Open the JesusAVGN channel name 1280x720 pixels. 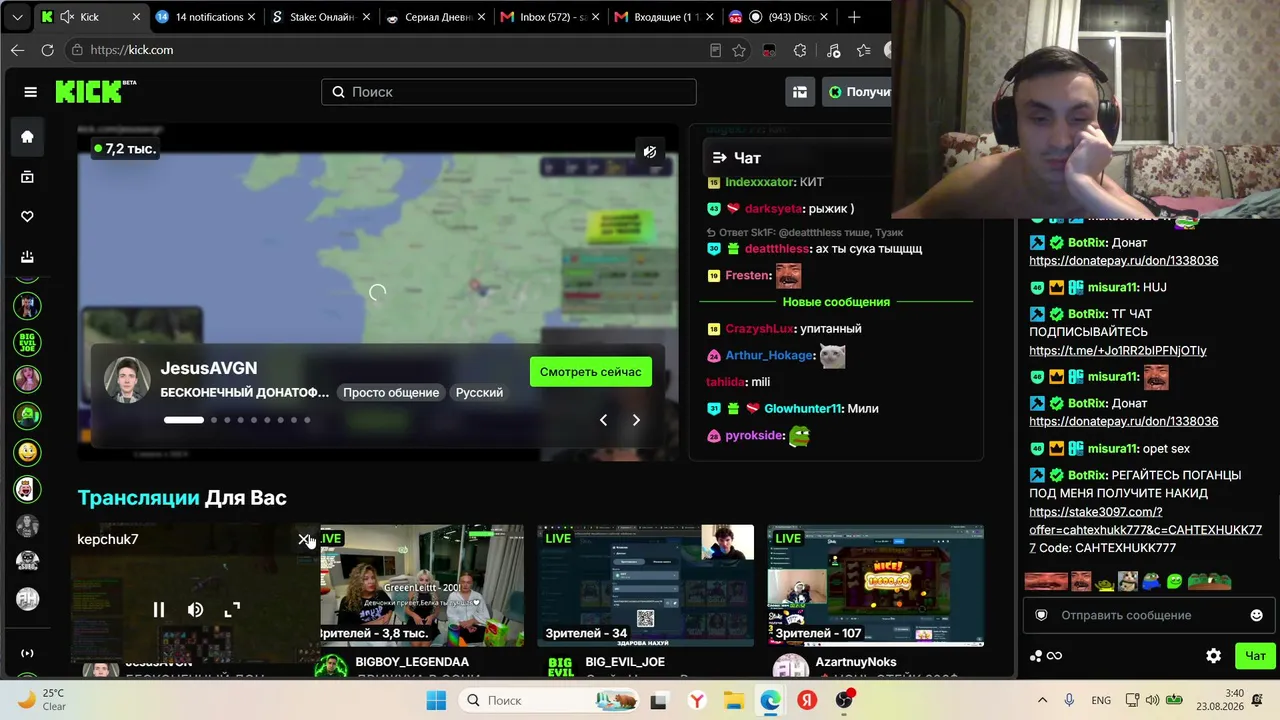[209, 369]
